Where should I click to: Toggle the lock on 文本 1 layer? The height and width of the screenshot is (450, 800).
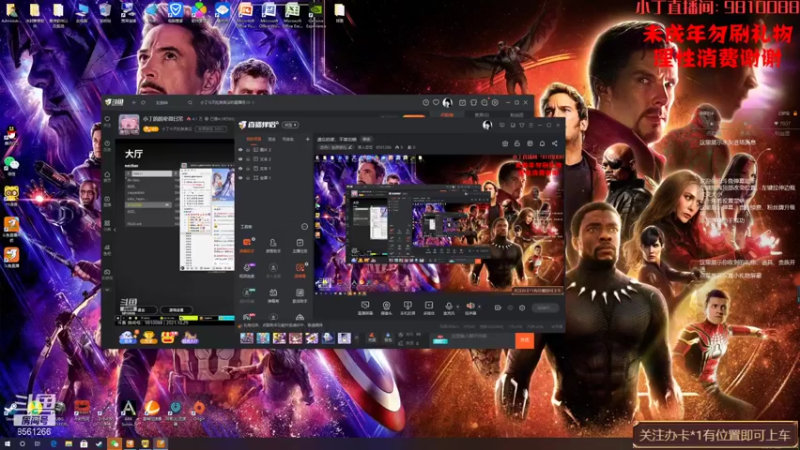coord(248,168)
